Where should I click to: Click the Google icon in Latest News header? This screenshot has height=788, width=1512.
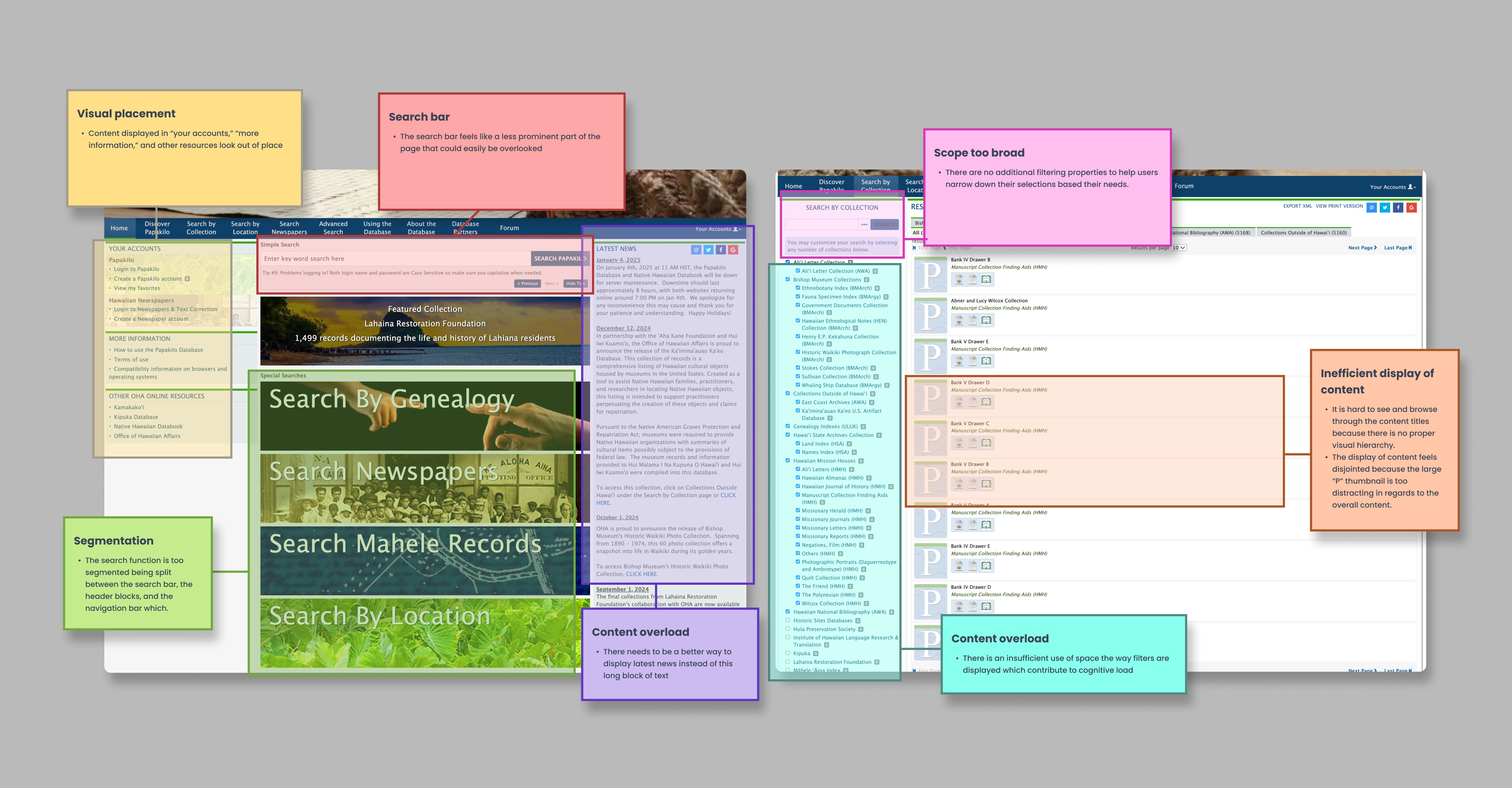(x=733, y=249)
